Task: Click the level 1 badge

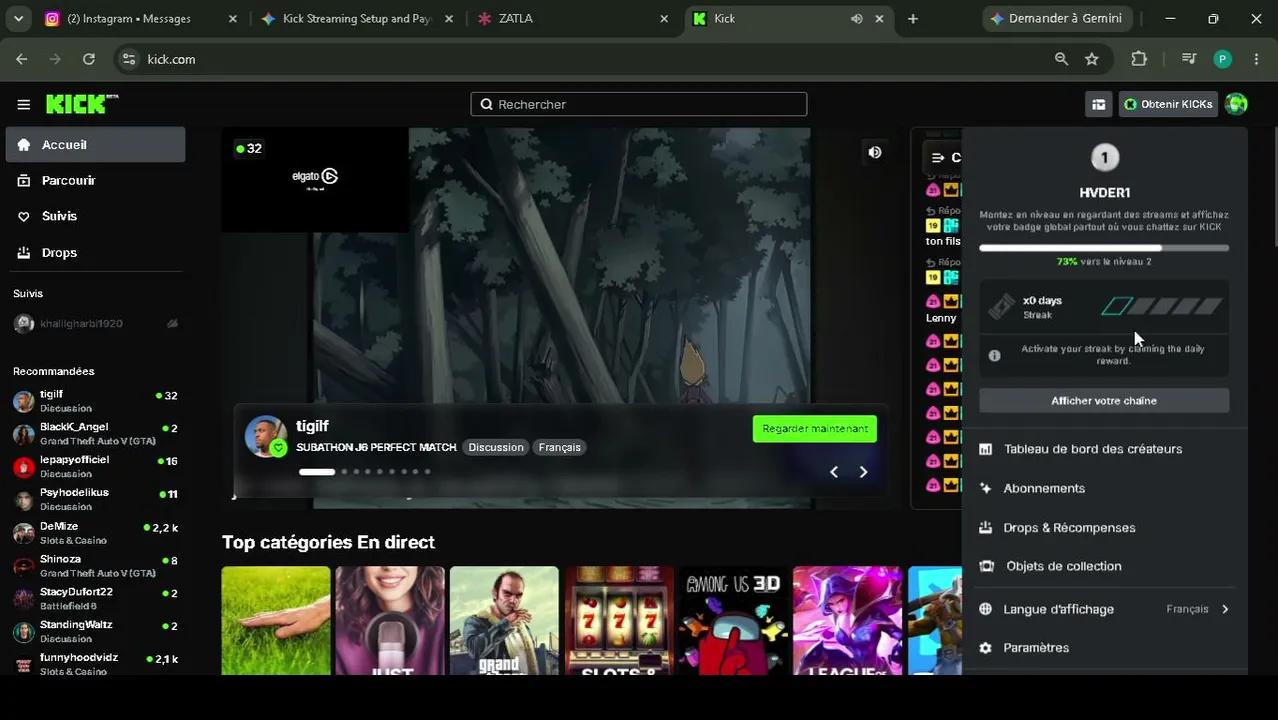Action: point(1104,158)
